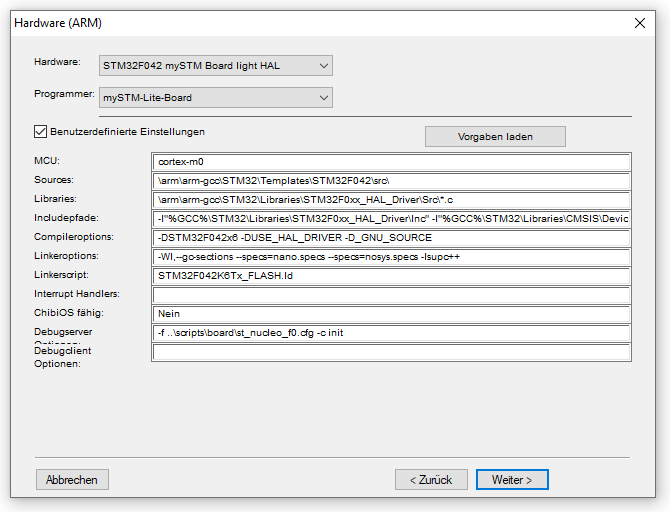The image size is (670, 512).
Task: Click the Compileroptions text box
Action: coord(392,238)
